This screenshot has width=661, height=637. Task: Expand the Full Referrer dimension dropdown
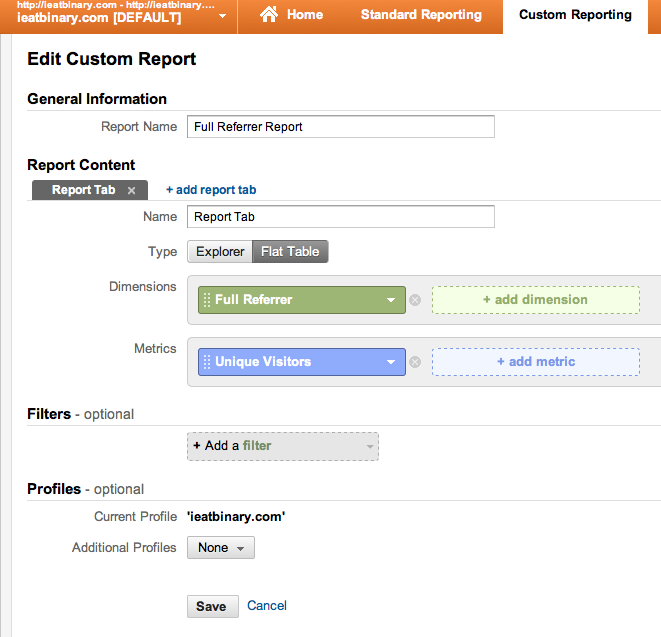click(391, 300)
